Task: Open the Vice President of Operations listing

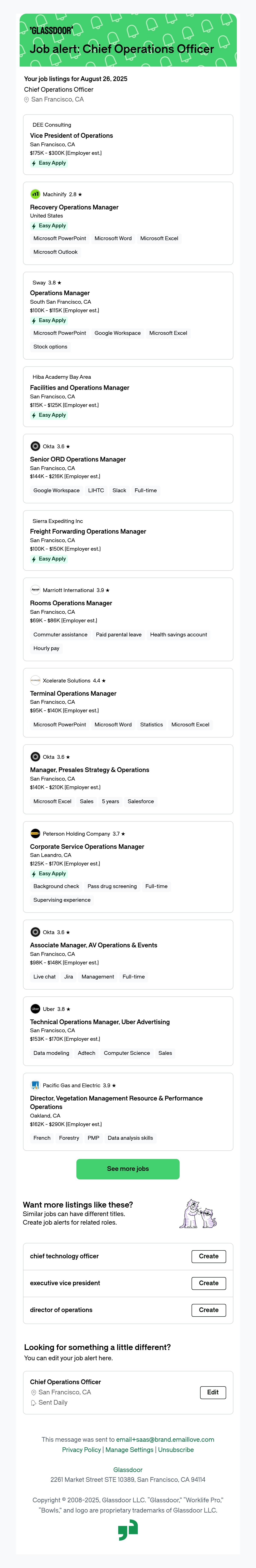Action: click(x=71, y=136)
